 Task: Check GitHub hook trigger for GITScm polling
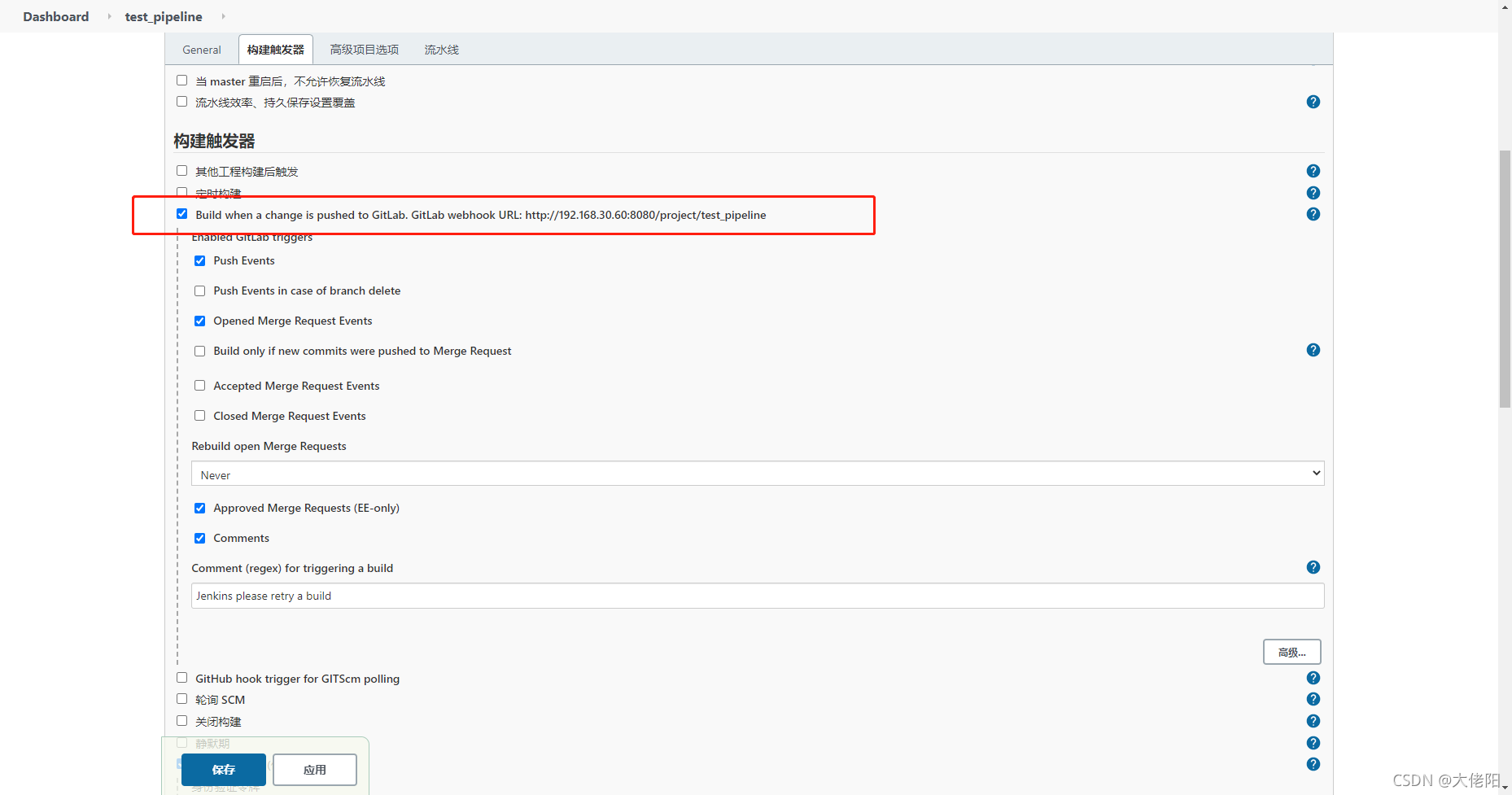(181, 678)
